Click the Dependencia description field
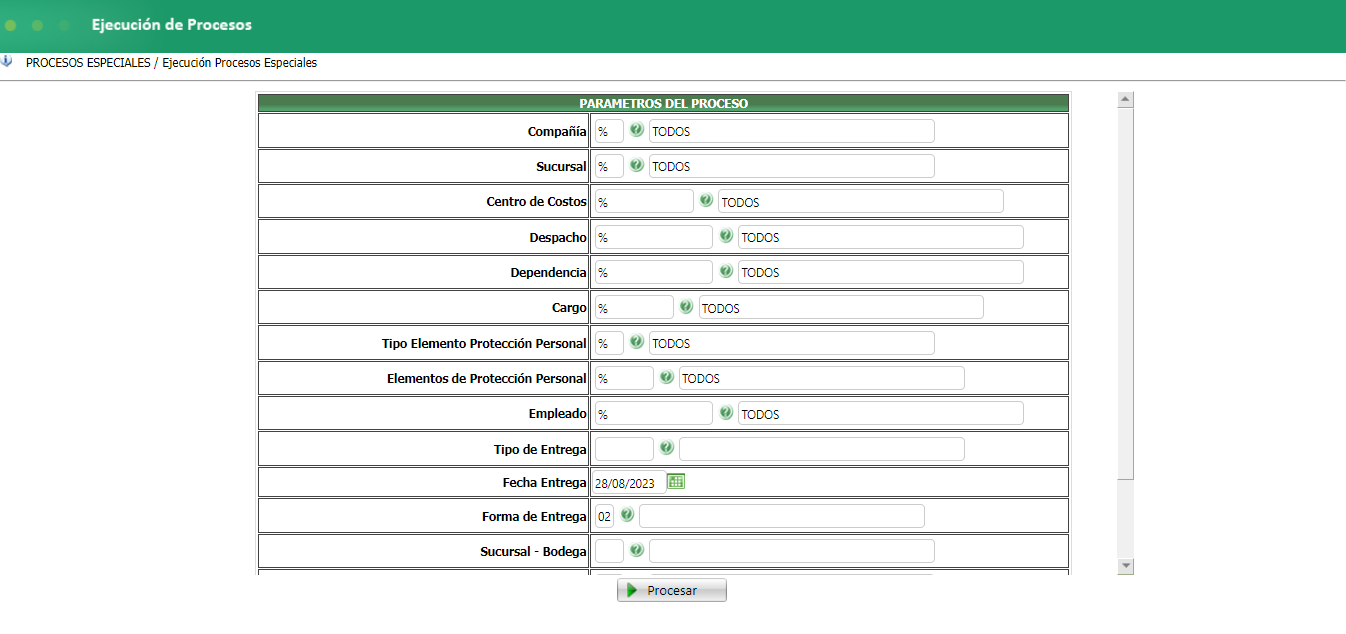1346x634 pixels. point(881,272)
